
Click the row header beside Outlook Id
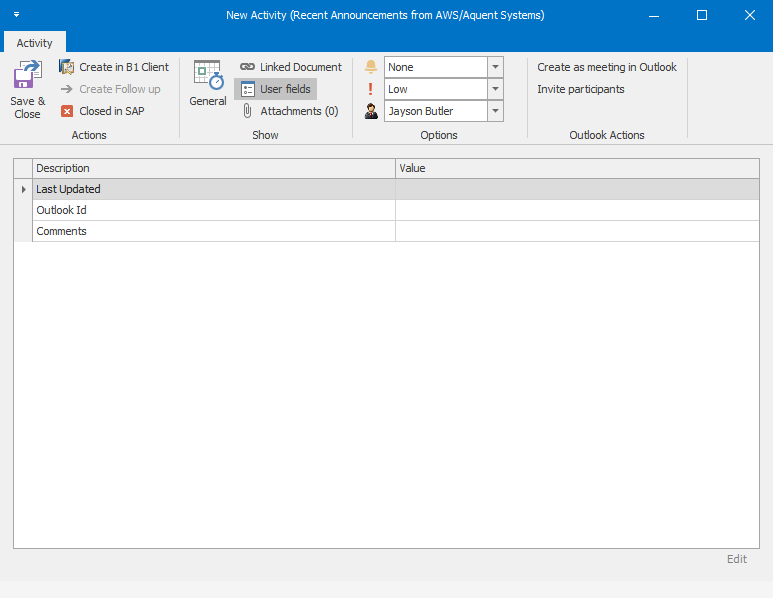[x=23, y=211]
